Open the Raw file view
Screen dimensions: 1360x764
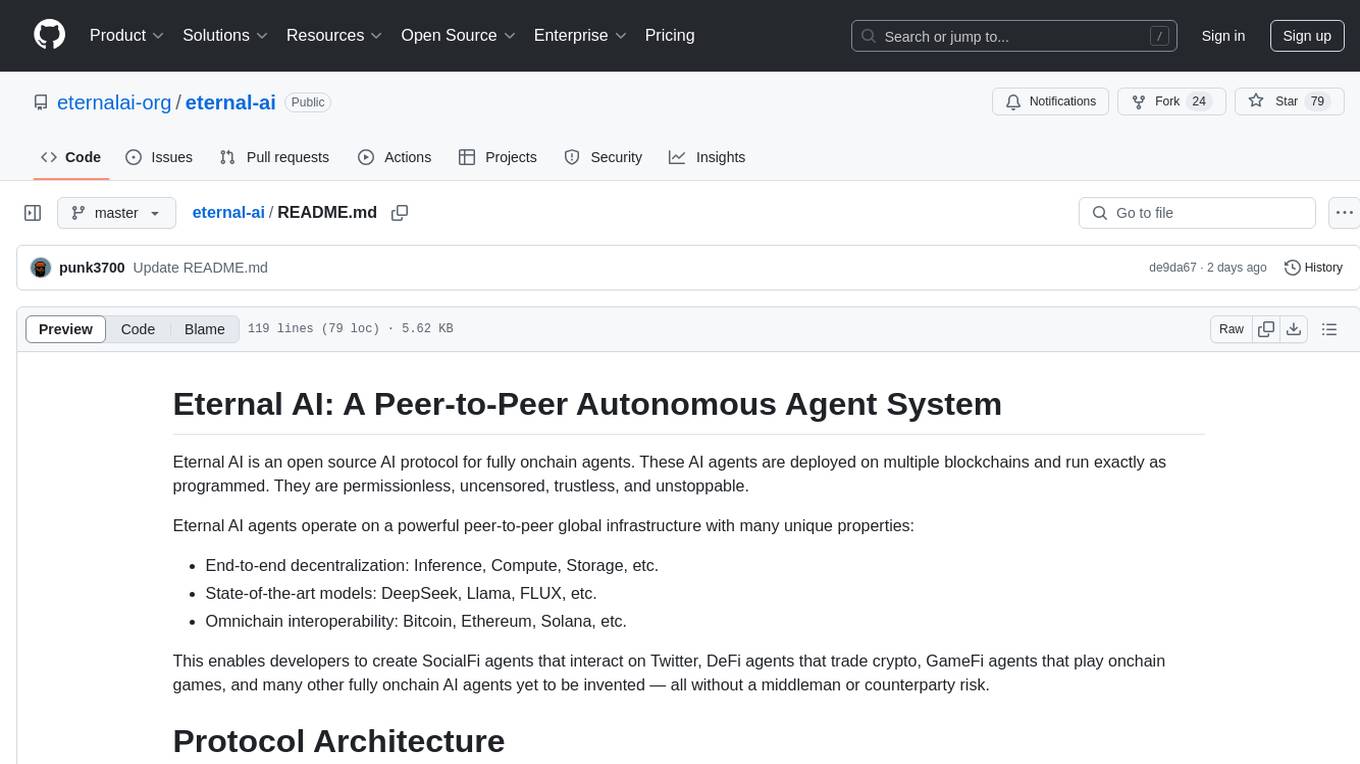pyautogui.click(x=1231, y=329)
